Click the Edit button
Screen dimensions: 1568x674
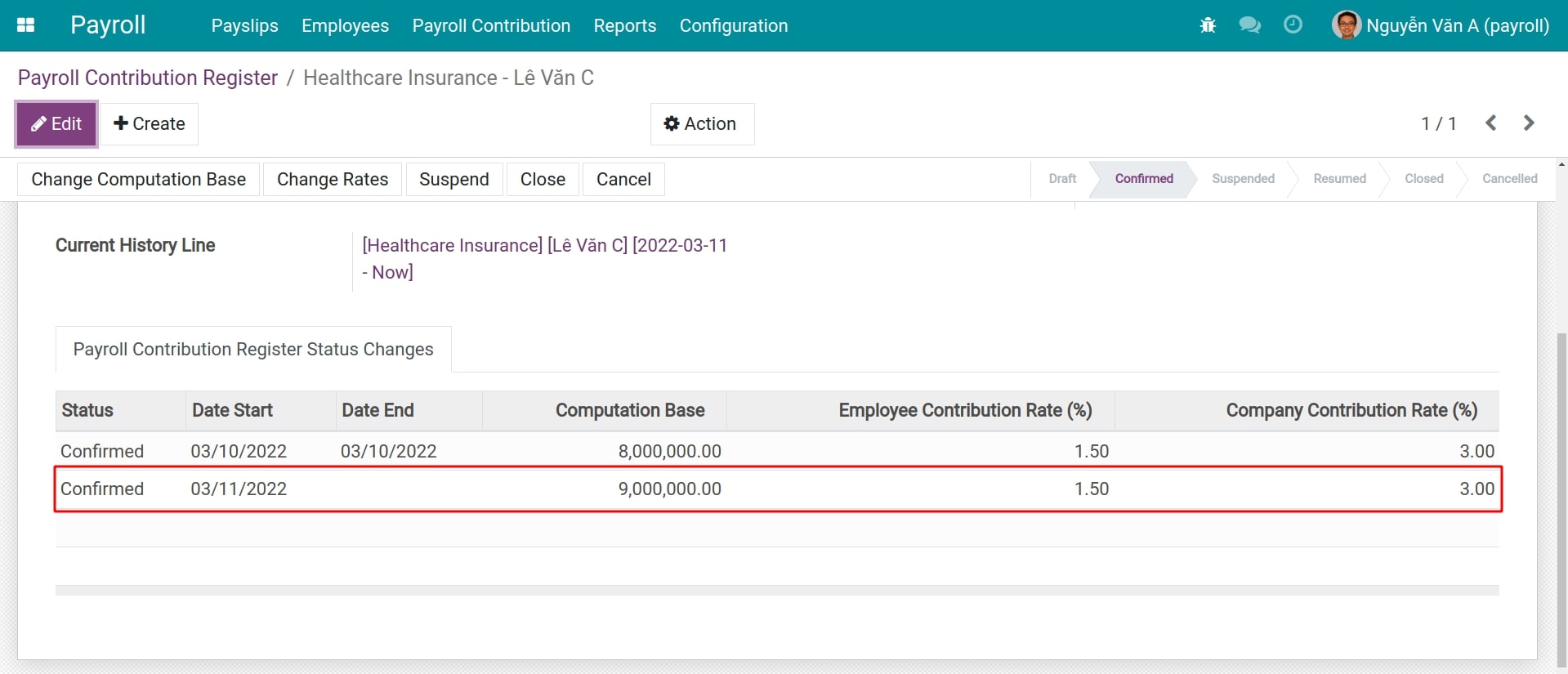[56, 124]
